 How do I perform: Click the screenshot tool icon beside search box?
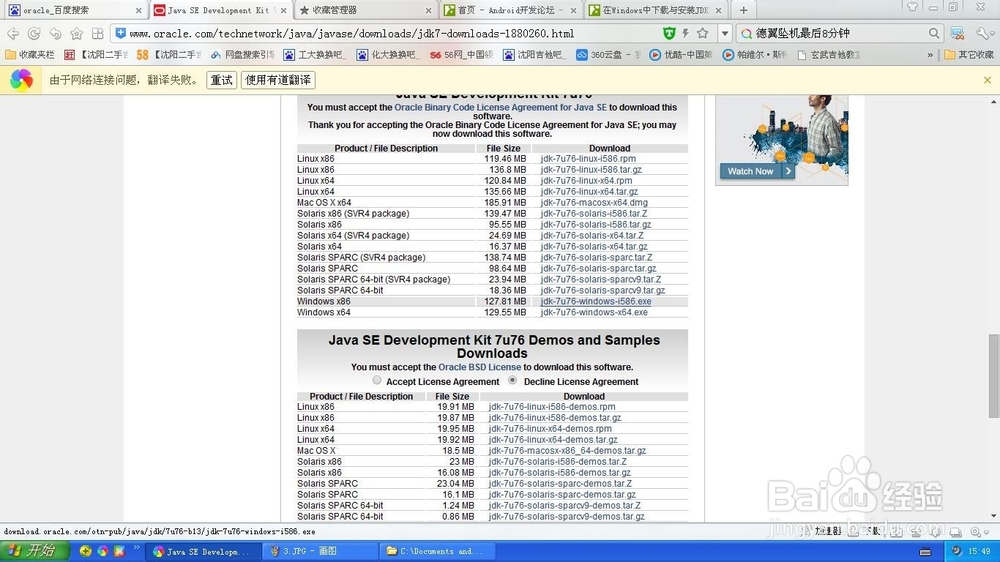(957, 33)
